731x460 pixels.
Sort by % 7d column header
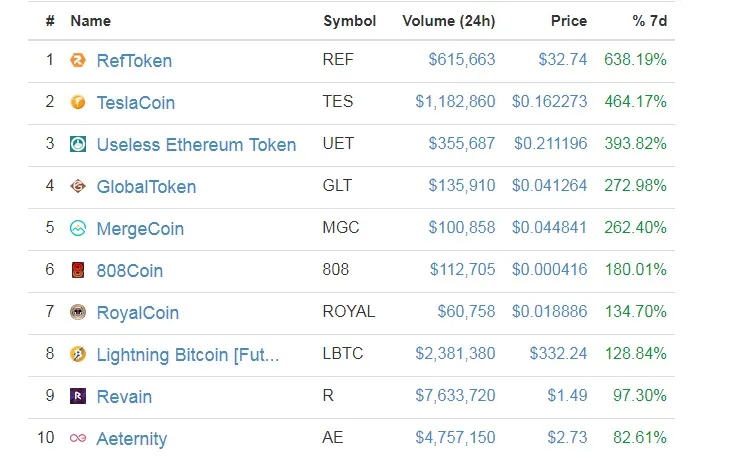click(650, 21)
